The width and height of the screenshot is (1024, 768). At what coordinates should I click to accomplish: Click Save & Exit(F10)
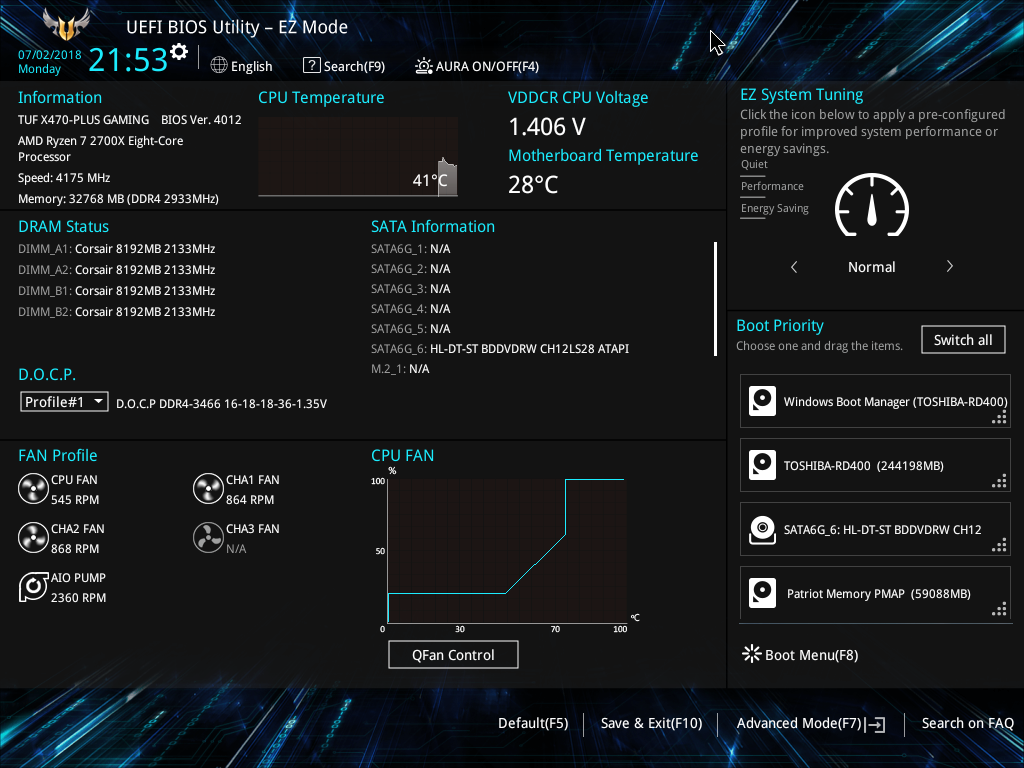tap(651, 723)
